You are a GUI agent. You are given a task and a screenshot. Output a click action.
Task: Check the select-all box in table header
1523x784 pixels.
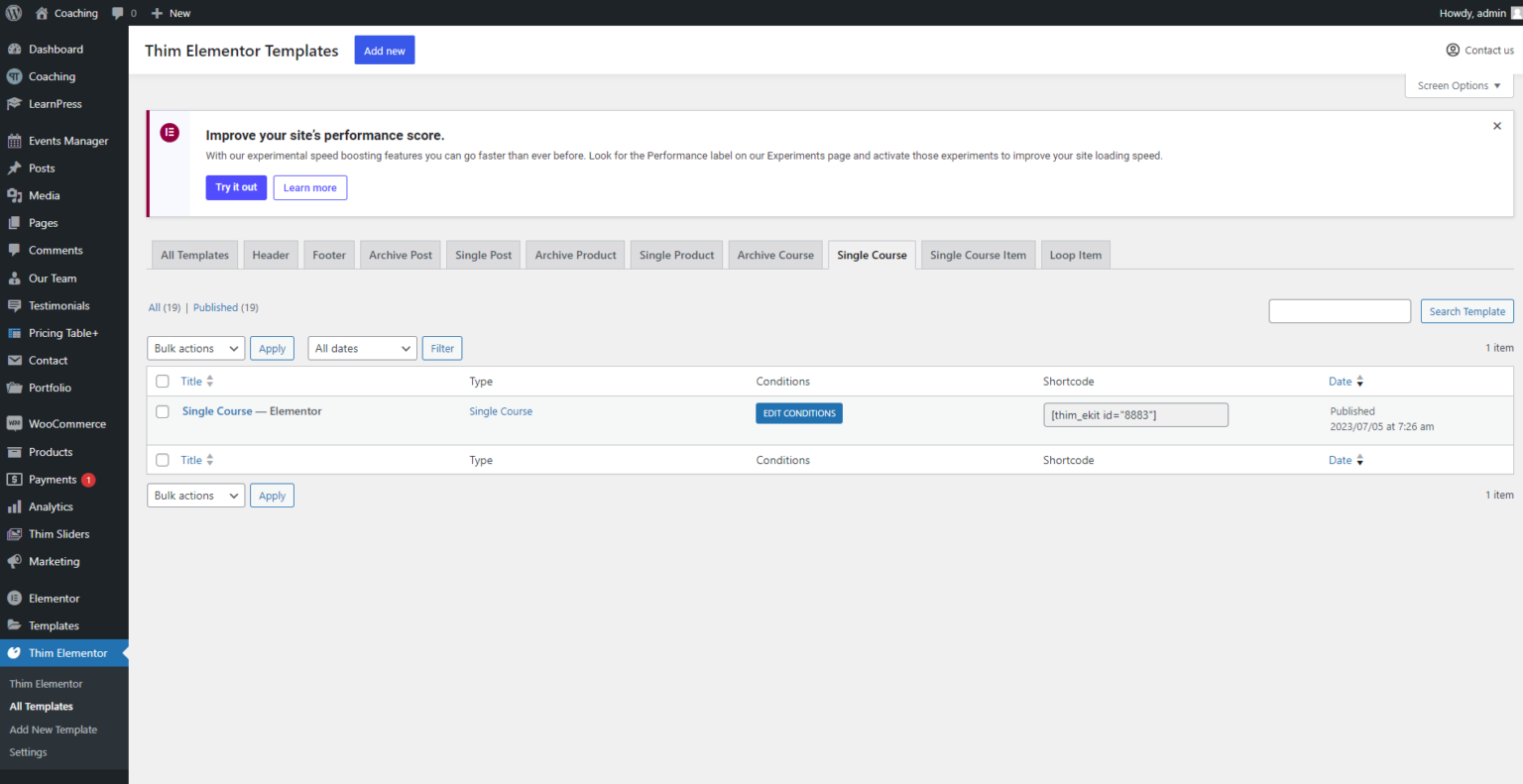coord(163,382)
